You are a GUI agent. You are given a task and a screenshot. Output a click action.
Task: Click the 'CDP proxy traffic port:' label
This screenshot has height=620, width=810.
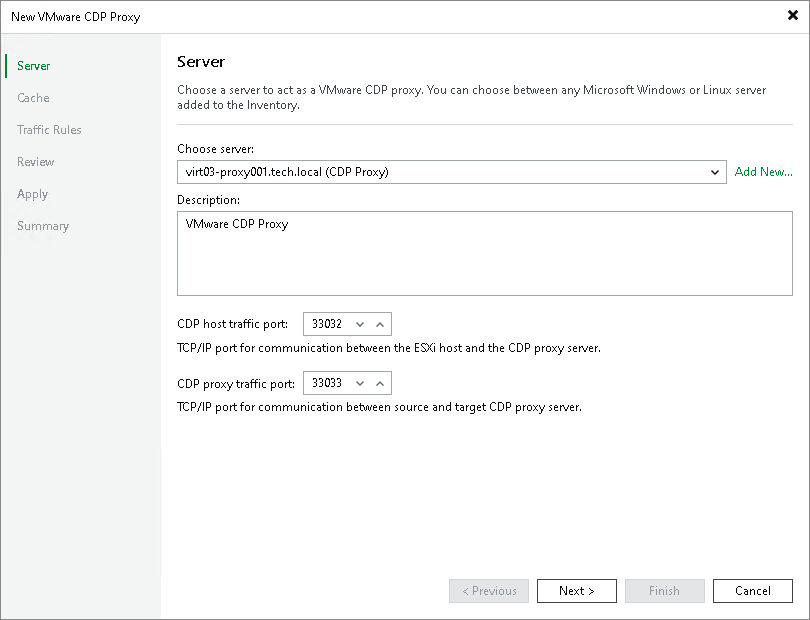pos(236,383)
